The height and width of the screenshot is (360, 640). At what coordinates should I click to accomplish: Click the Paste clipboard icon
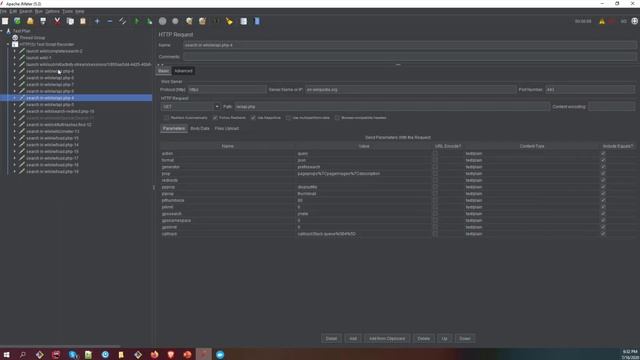point(83,21)
